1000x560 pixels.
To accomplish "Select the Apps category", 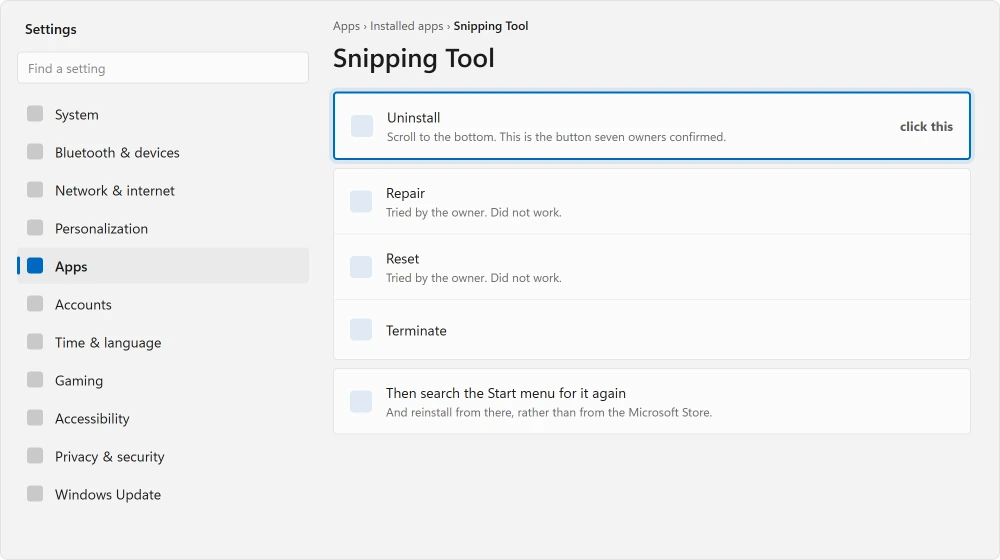I will 163,266.
